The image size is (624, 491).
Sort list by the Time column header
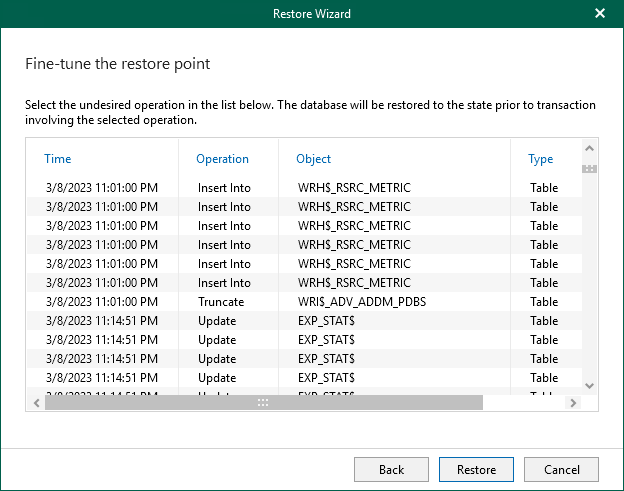tap(58, 159)
